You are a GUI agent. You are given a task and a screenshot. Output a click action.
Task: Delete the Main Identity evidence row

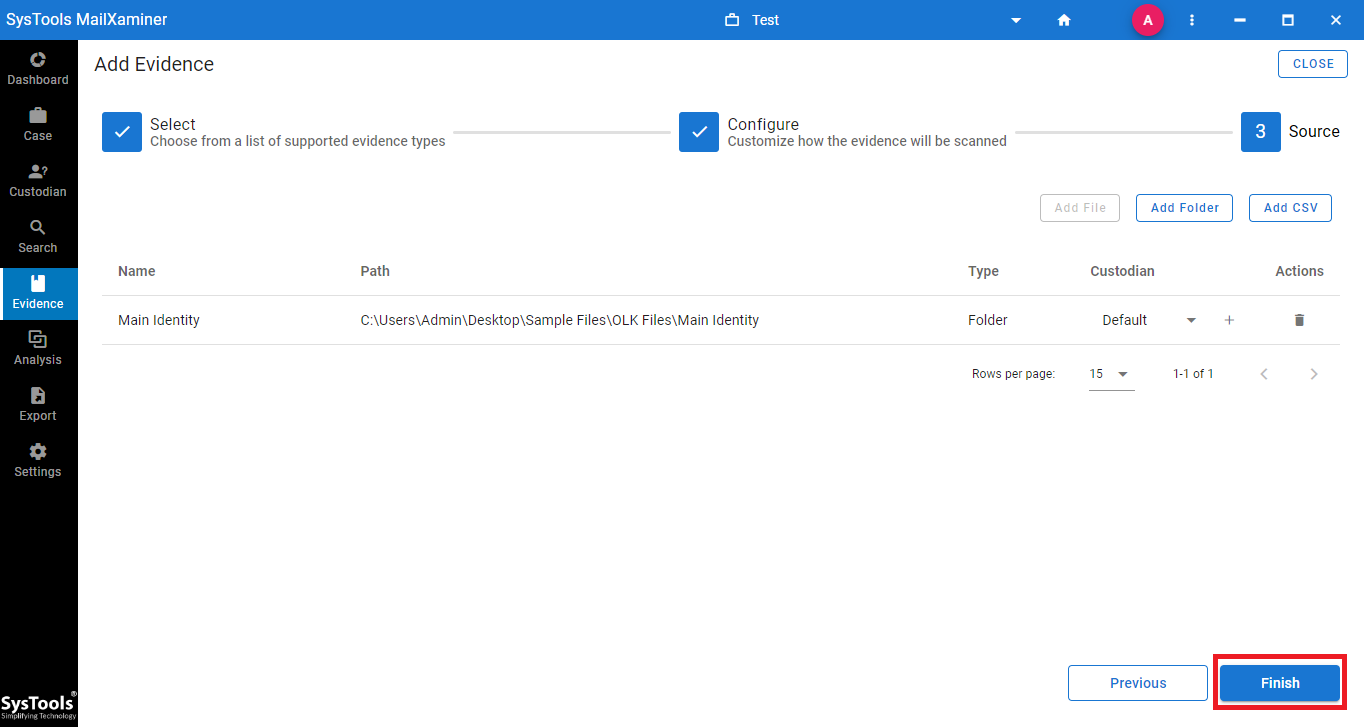tap(1299, 320)
